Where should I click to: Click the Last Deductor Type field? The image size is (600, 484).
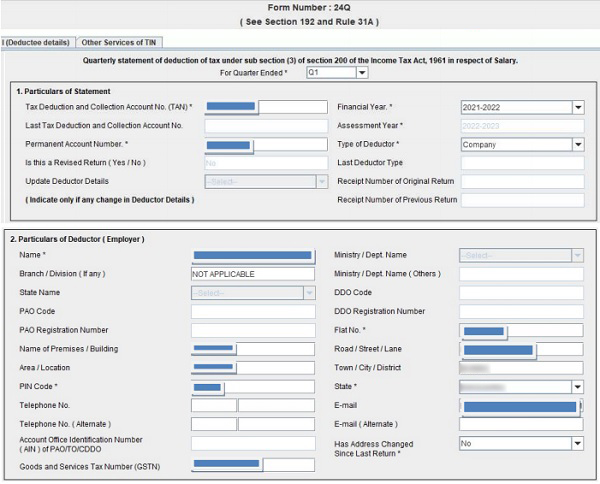coord(521,163)
